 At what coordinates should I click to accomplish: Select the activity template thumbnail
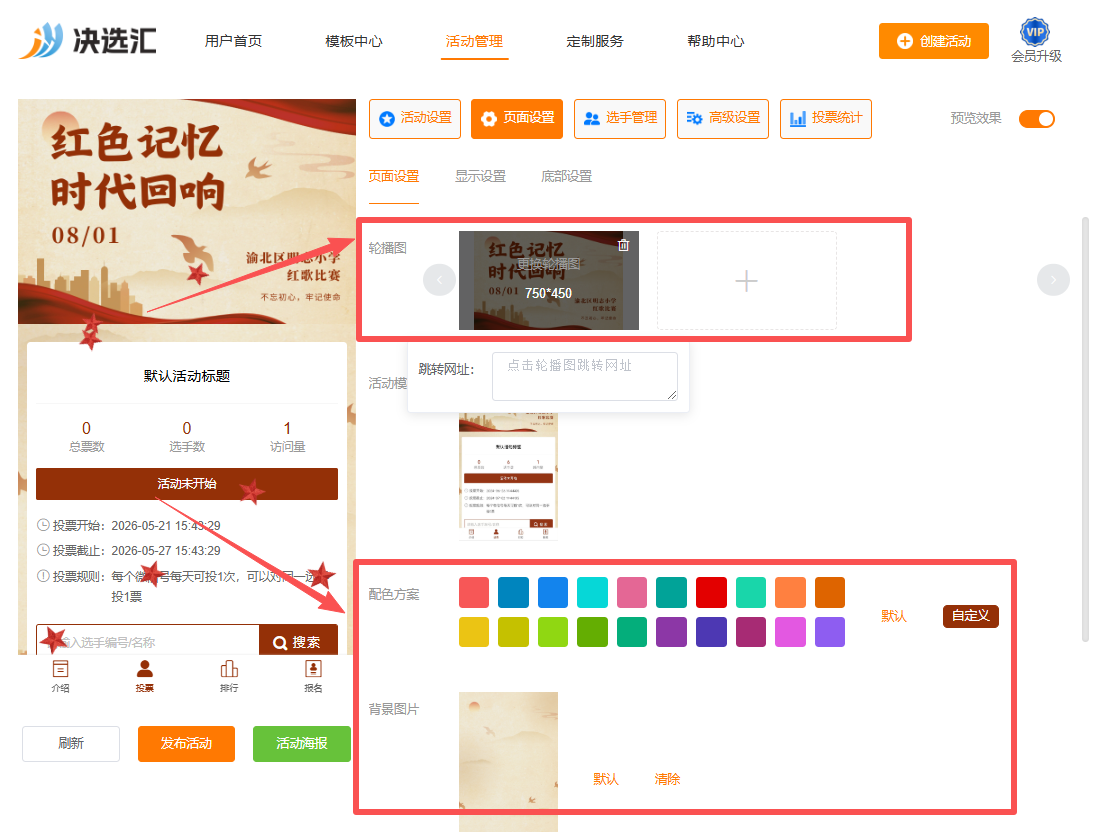[508, 477]
